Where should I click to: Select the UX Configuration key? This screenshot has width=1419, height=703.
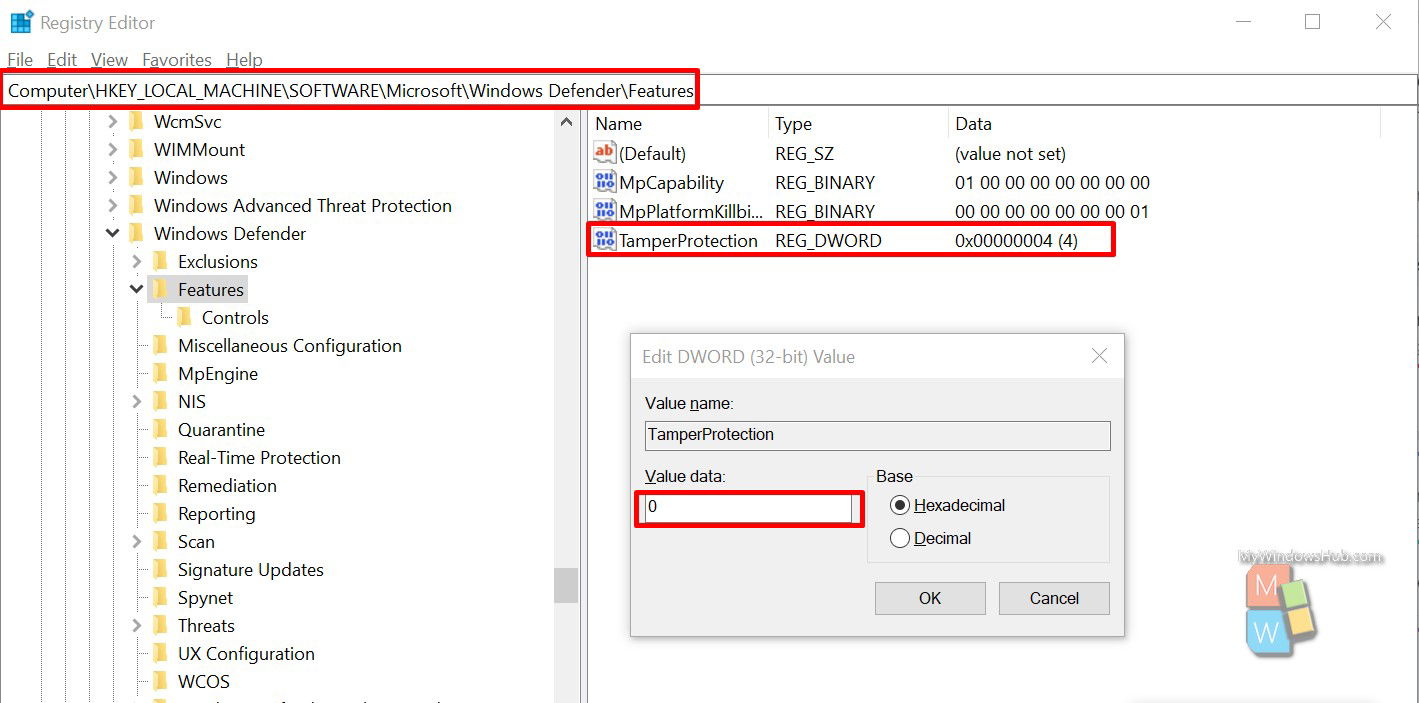click(x=246, y=654)
